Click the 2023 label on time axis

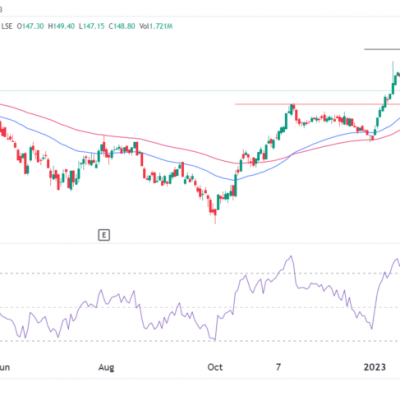pos(374,367)
